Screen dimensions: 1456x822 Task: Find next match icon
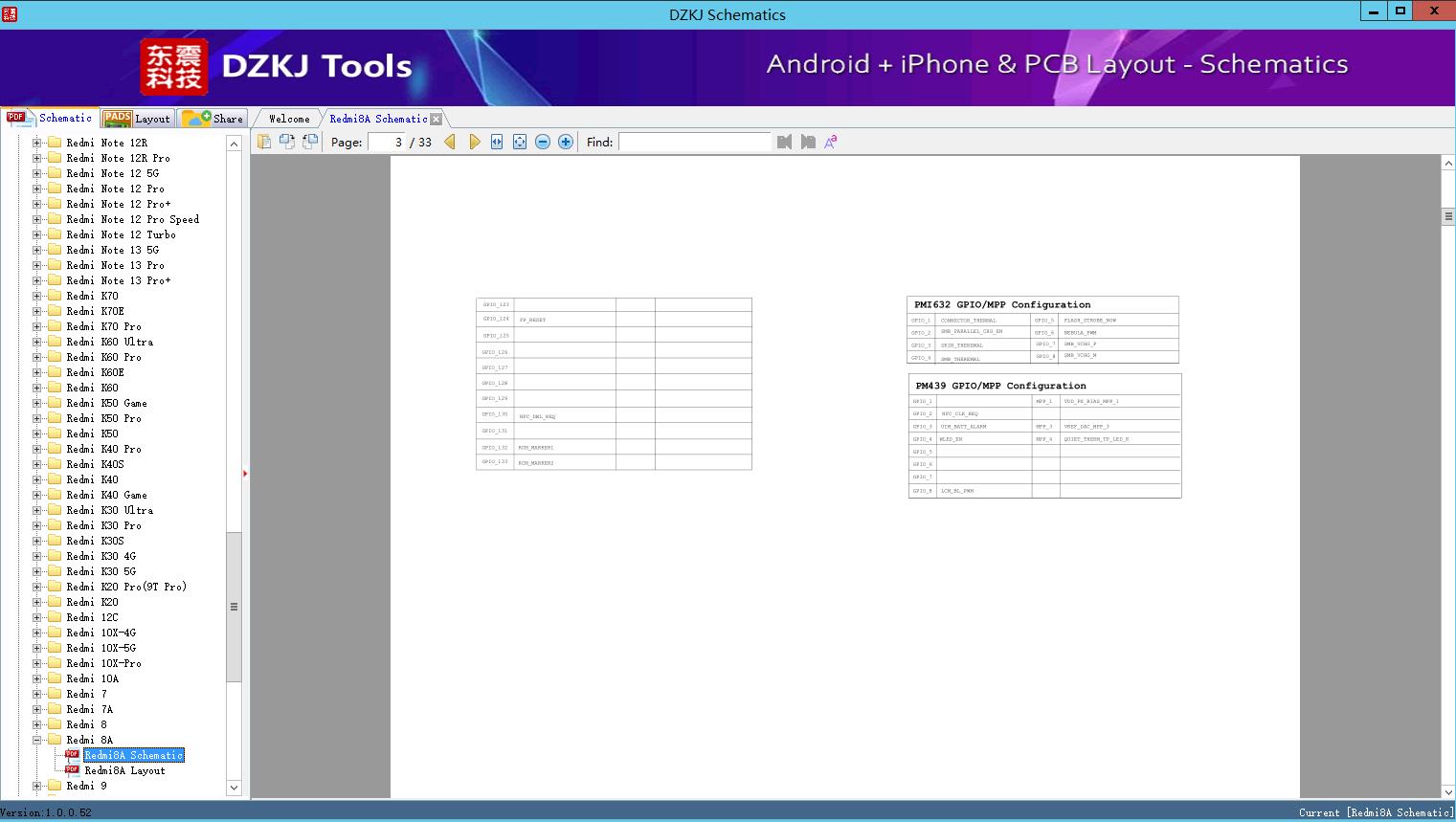coord(808,142)
